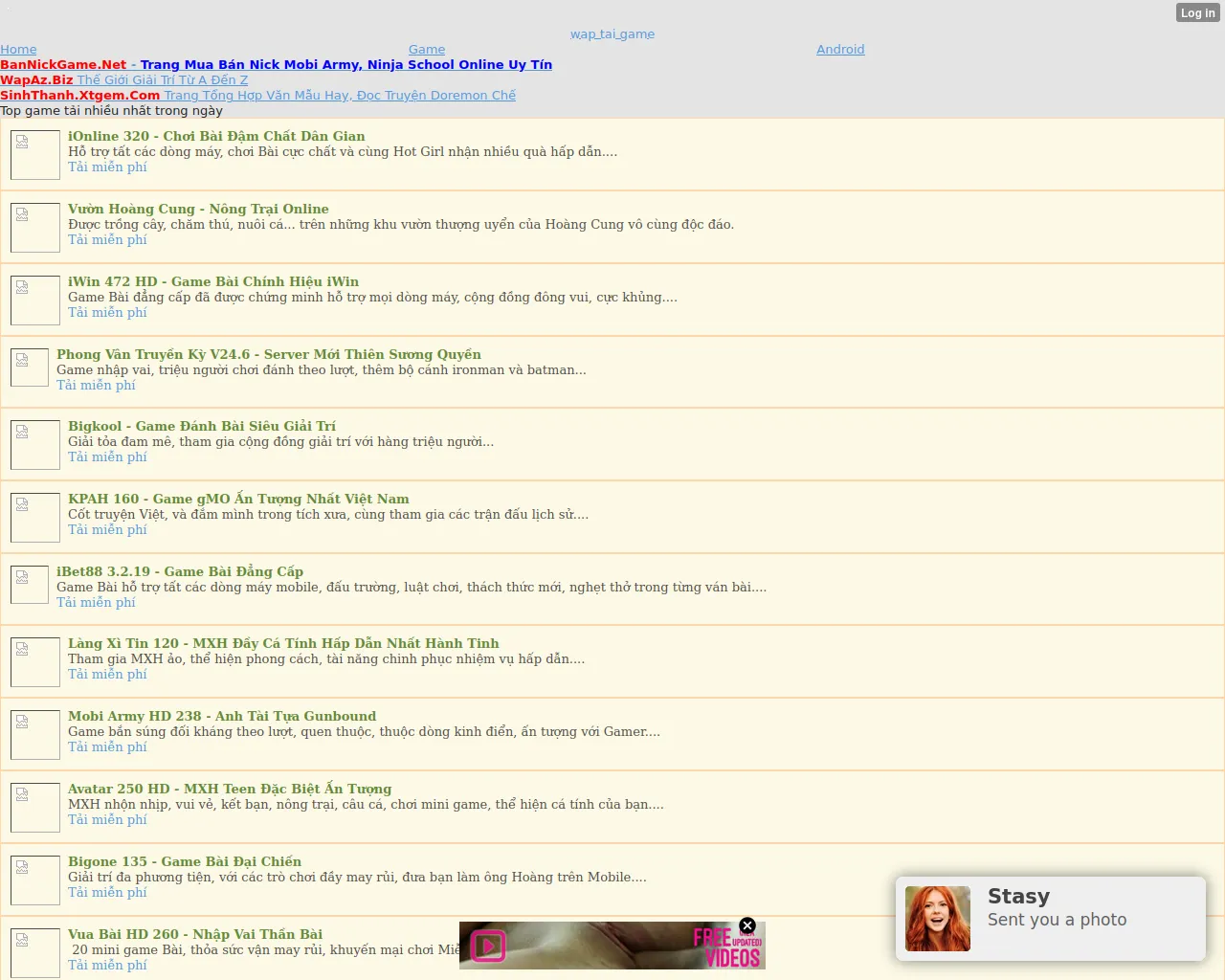The image size is (1225, 980).
Task: Click the iOnline 320 game thumbnail
Action: coord(35,155)
